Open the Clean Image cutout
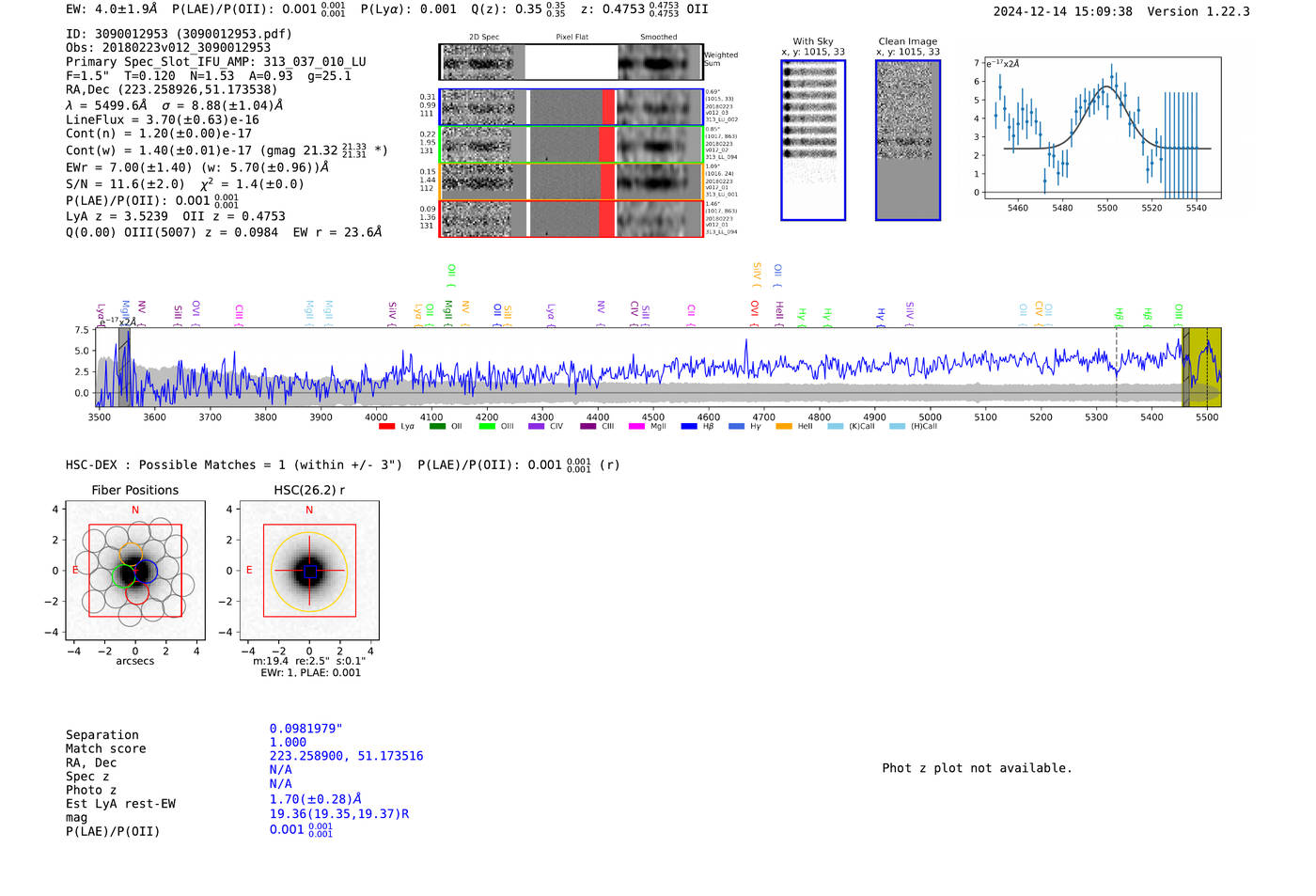Image resolution: width=1316 pixels, height=896 pixels. tap(908, 140)
